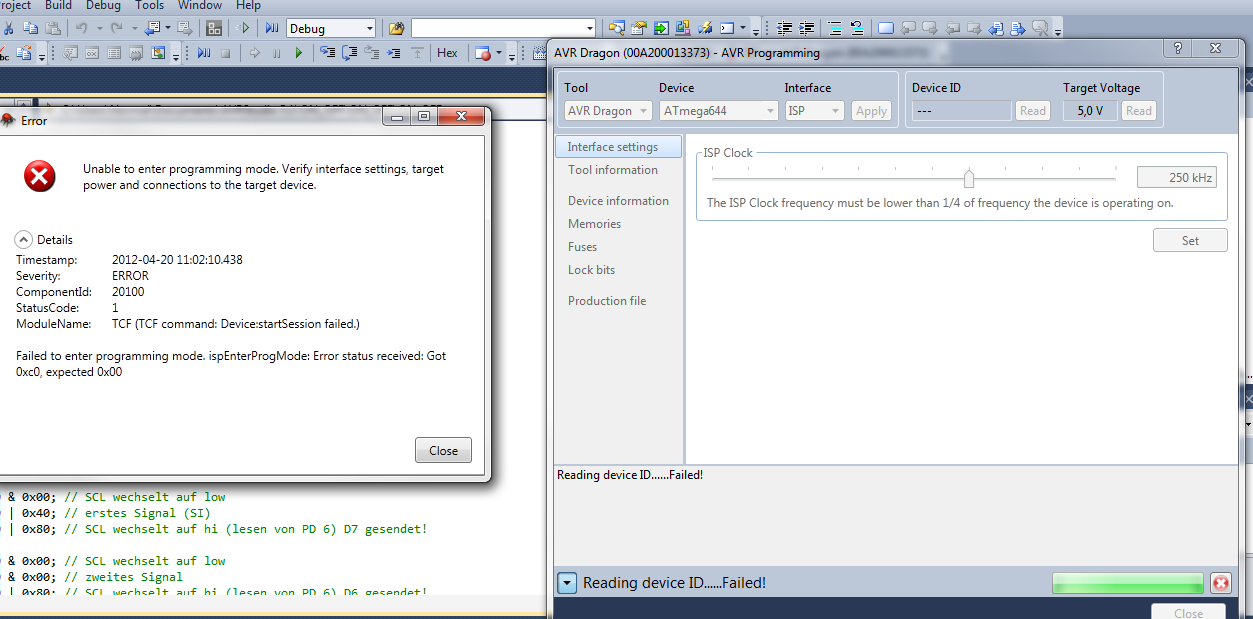Click the Step Over icon
This screenshot has width=1253, height=619.
pos(350,53)
